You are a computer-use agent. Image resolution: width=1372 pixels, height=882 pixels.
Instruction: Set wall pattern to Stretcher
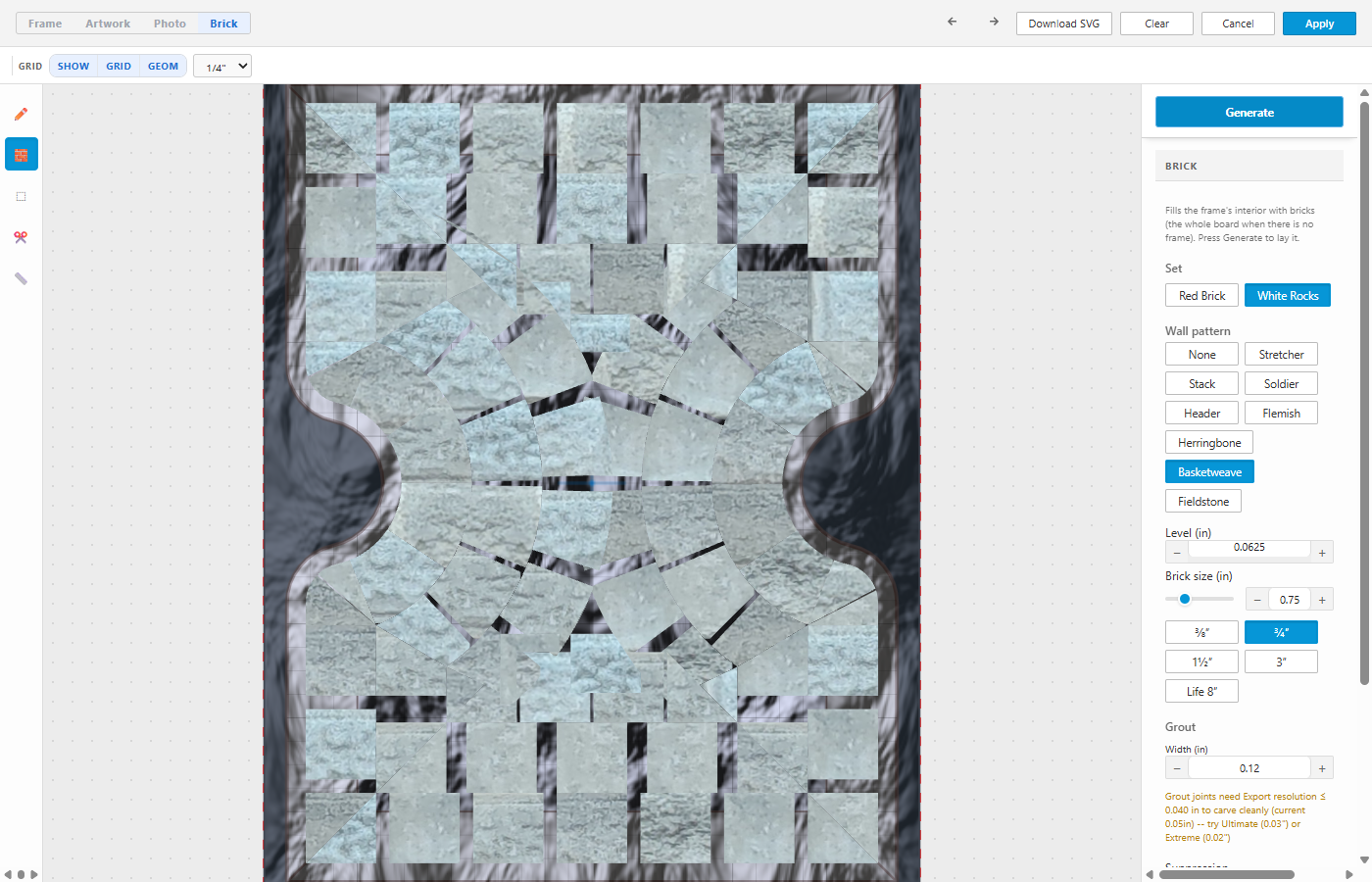(x=1281, y=354)
